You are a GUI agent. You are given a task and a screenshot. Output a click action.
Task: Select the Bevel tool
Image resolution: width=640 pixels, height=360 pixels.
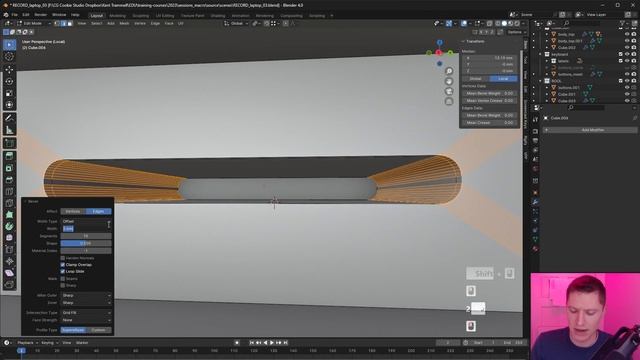point(9,180)
